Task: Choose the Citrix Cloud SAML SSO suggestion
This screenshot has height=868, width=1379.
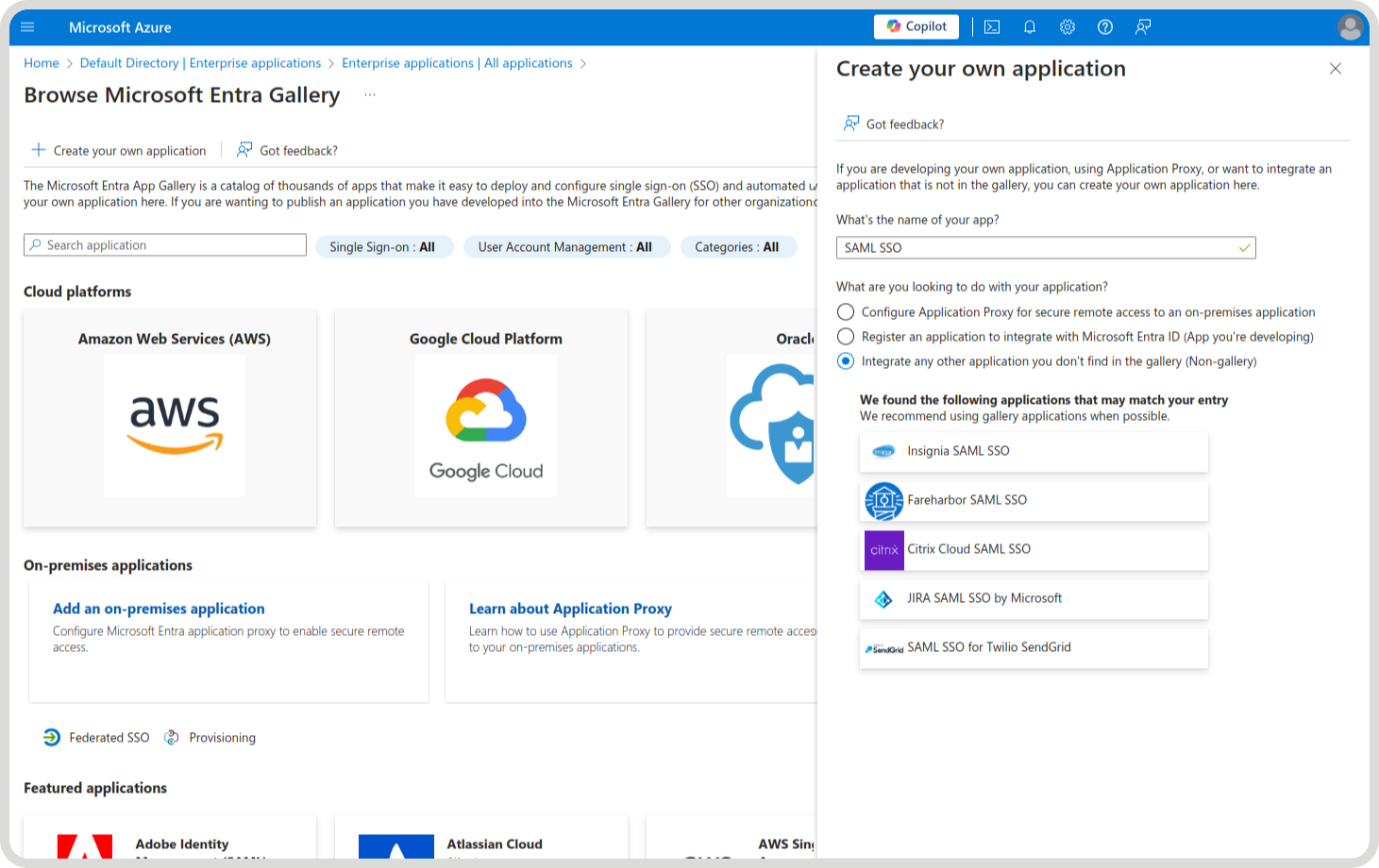Action: (1034, 550)
